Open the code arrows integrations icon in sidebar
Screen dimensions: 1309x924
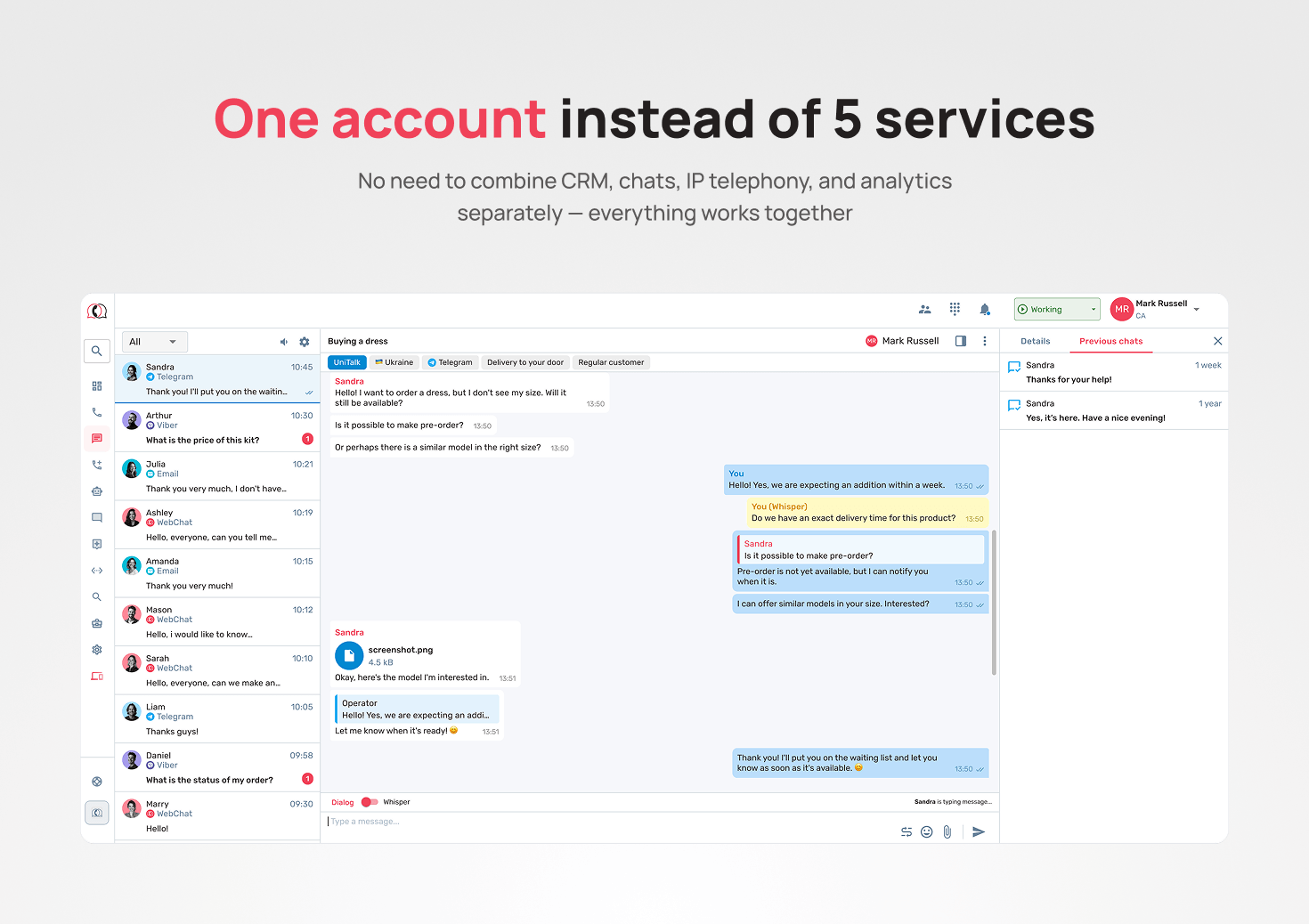coord(97,571)
